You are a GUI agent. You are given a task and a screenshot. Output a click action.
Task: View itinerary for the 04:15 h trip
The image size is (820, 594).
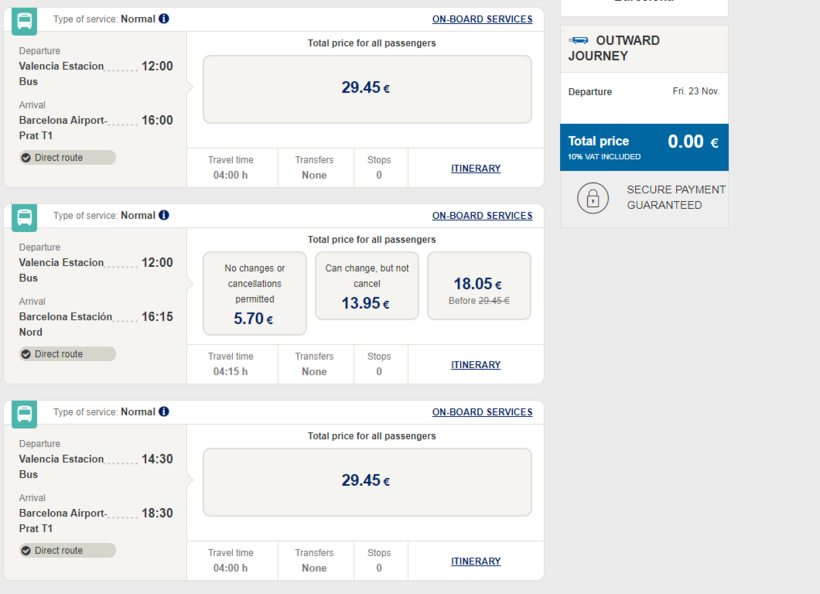coord(476,365)
